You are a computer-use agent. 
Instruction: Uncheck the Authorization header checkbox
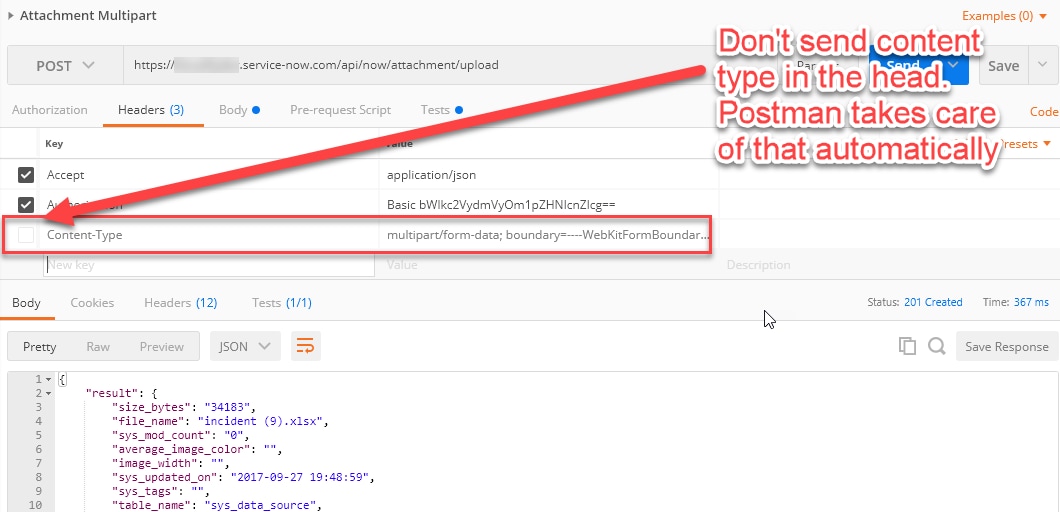pos(26,204)
